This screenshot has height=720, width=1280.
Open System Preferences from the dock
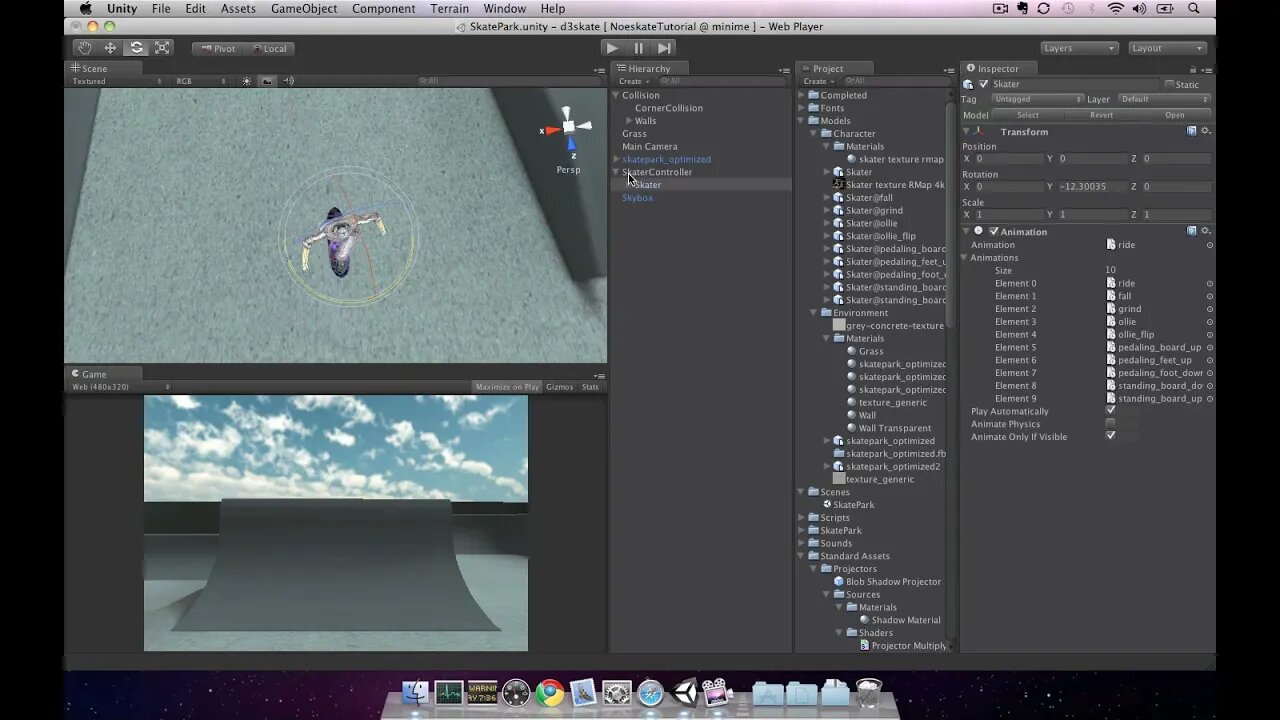click(616, 692)
